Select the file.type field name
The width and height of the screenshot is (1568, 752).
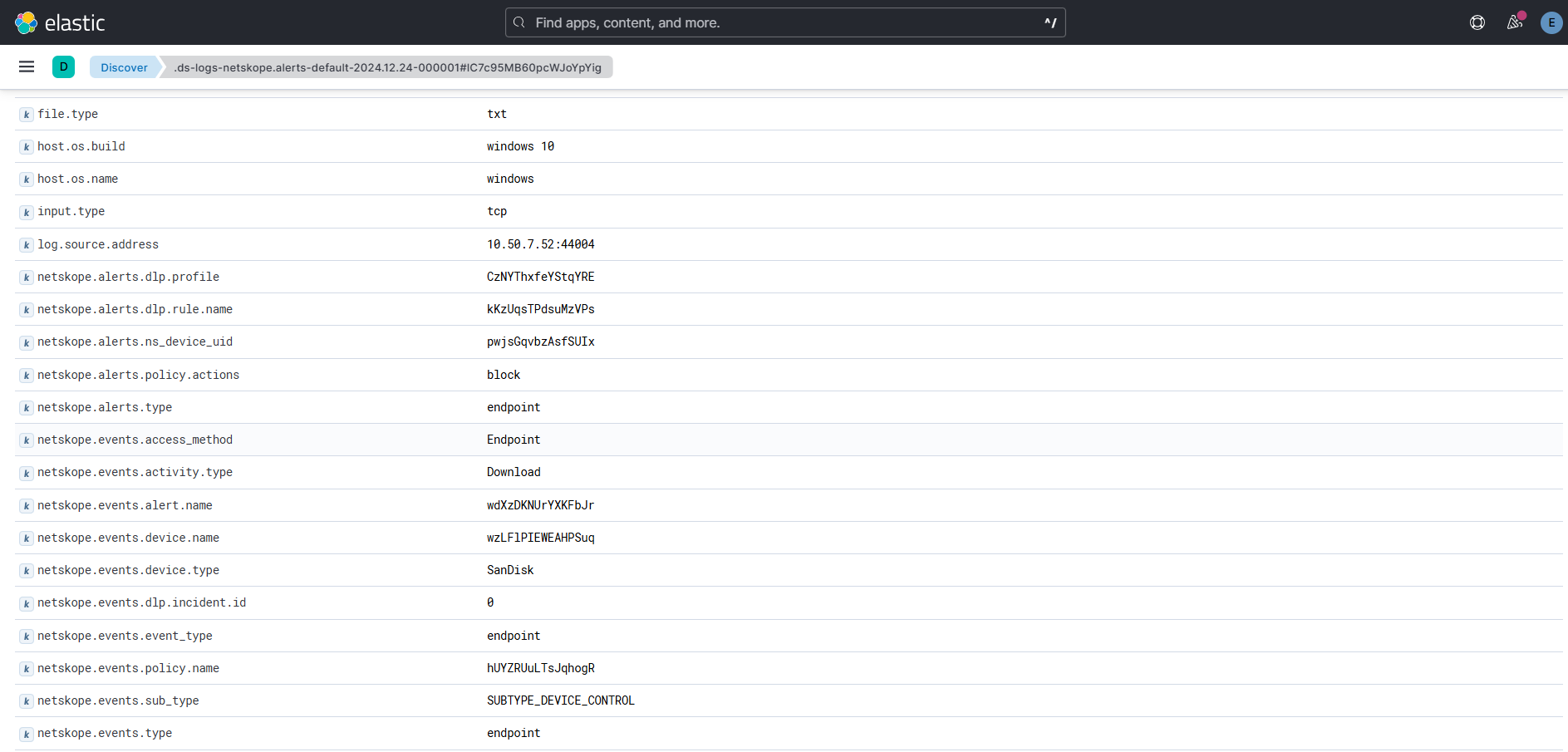(67, 114)
